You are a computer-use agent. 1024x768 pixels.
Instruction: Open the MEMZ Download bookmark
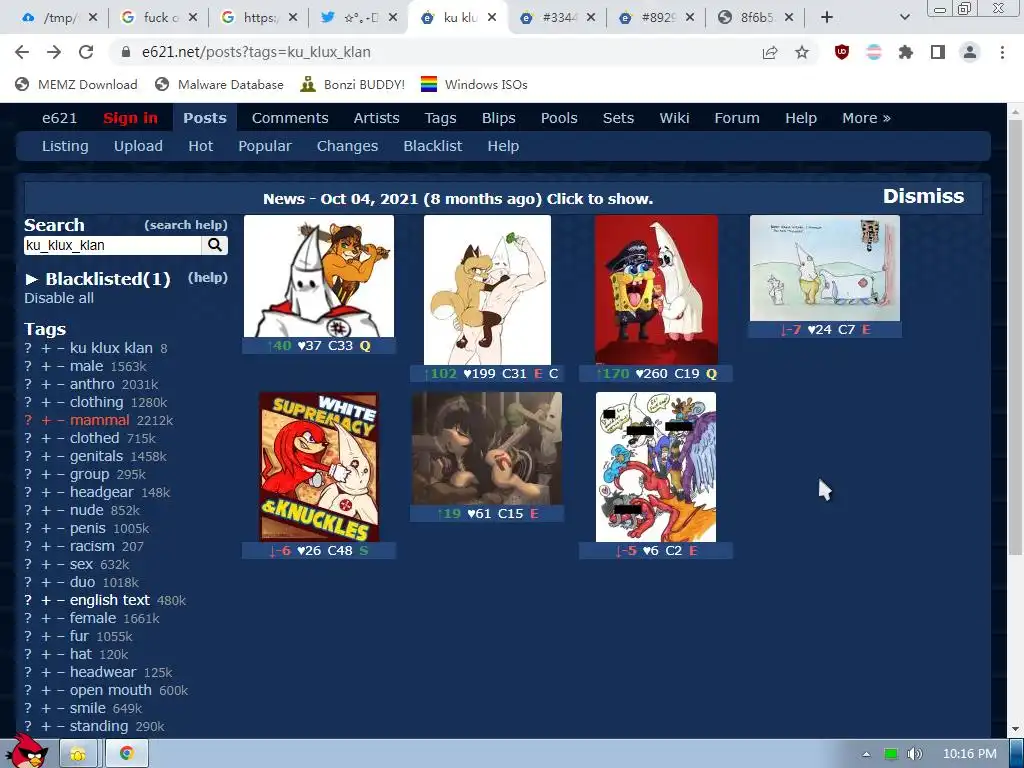pyautogui.click(x=76, y=84)
